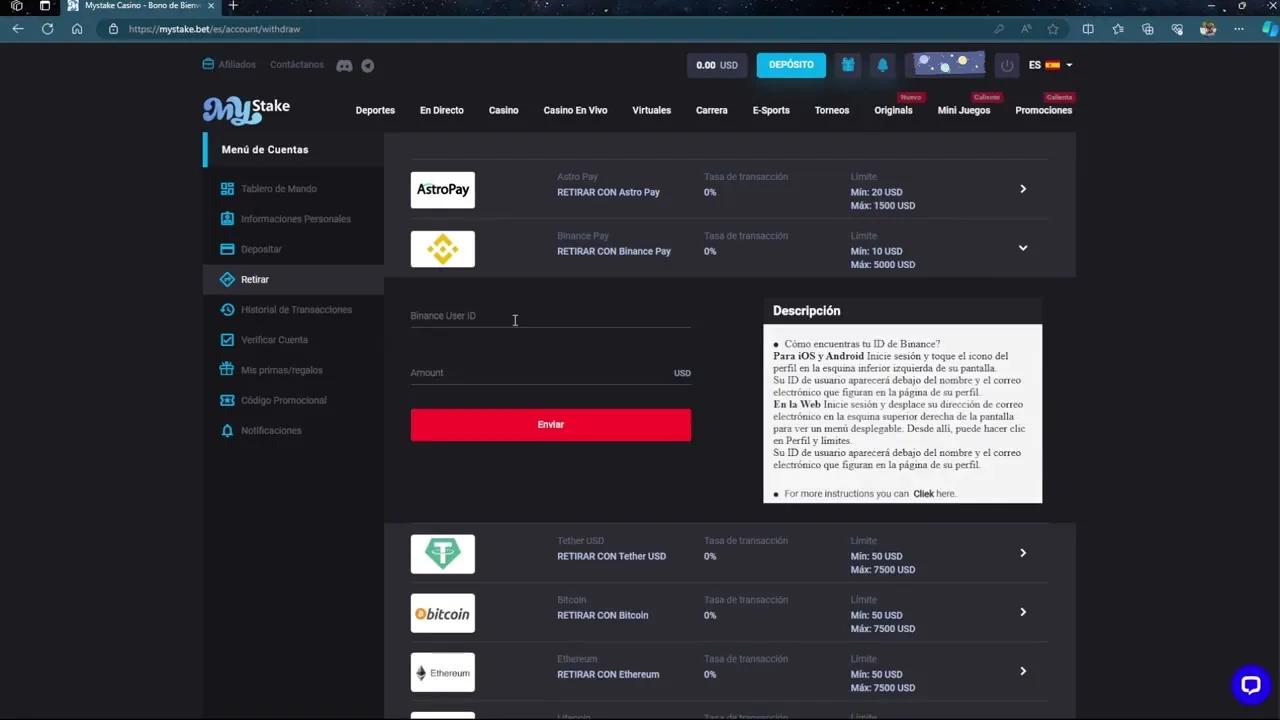Screen dimensions: 1280x720
Task: Click the MyStake logo
Action: click(246, 109)
